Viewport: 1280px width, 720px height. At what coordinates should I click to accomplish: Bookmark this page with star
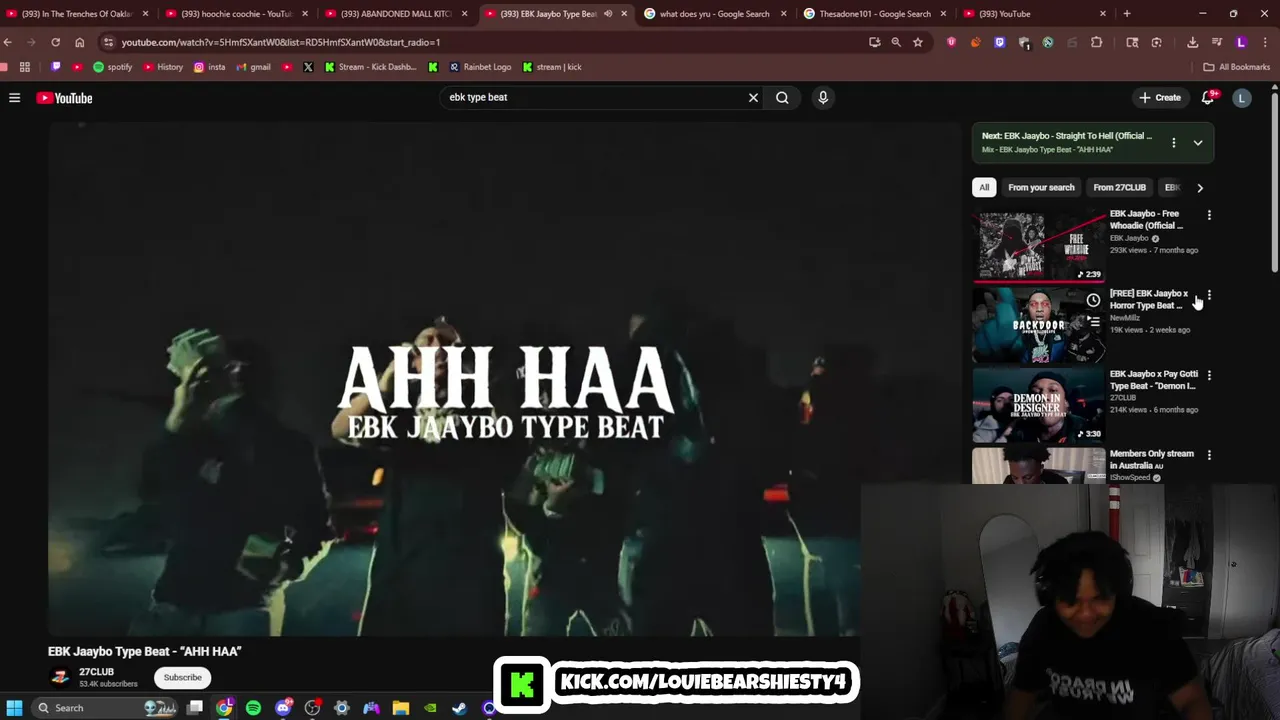[x=918, y=42]
